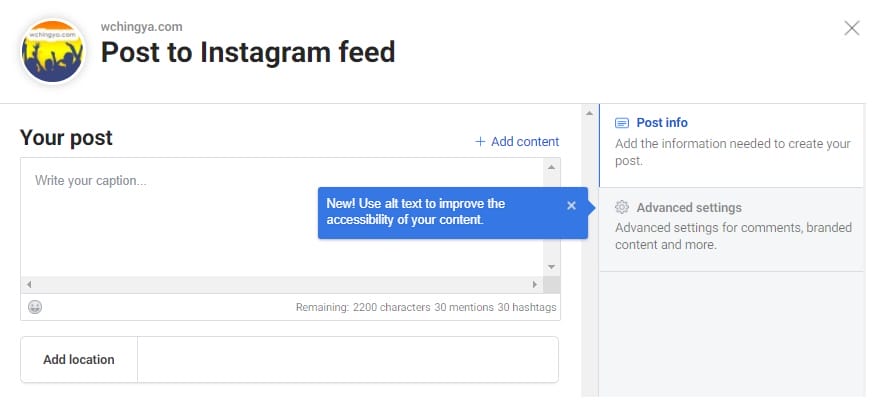Click the Post info list icon
878x416 pixels.
[x=622, y=123]
